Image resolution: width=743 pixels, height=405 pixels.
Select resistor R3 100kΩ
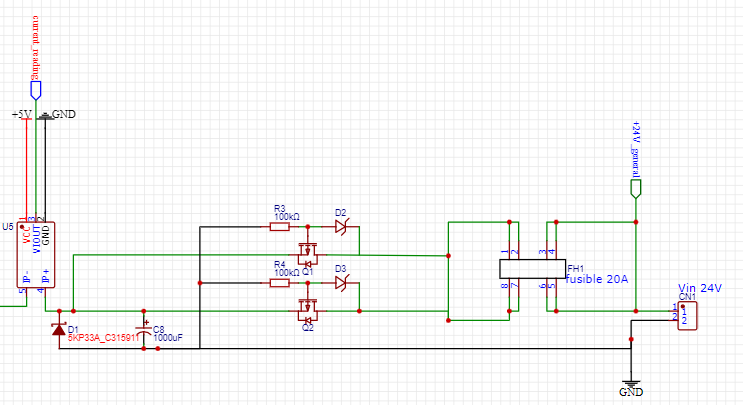pos(280,227)
